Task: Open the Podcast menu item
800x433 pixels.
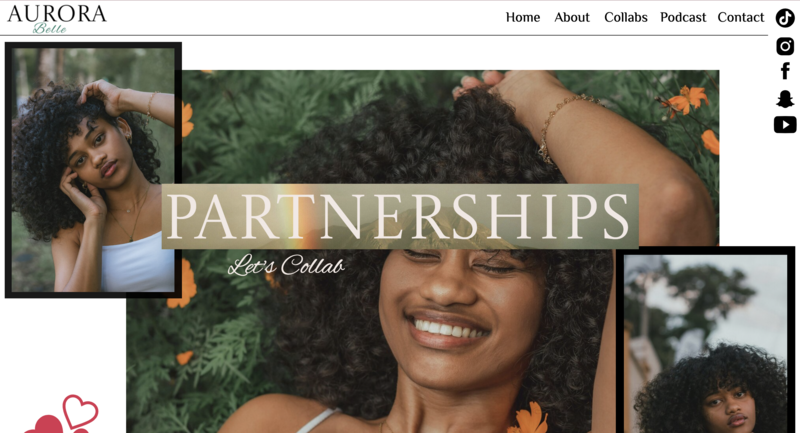Action: coord(683,17)
